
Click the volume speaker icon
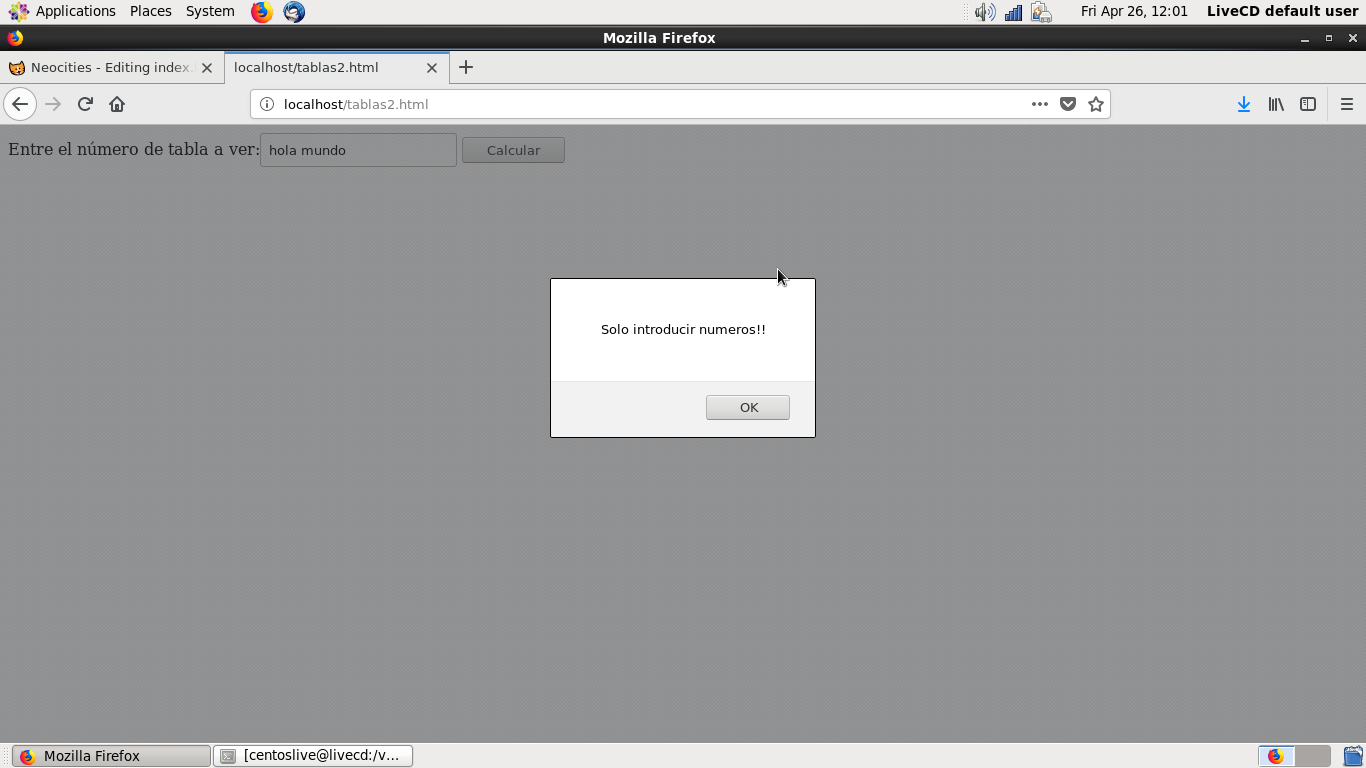point(984,12)
